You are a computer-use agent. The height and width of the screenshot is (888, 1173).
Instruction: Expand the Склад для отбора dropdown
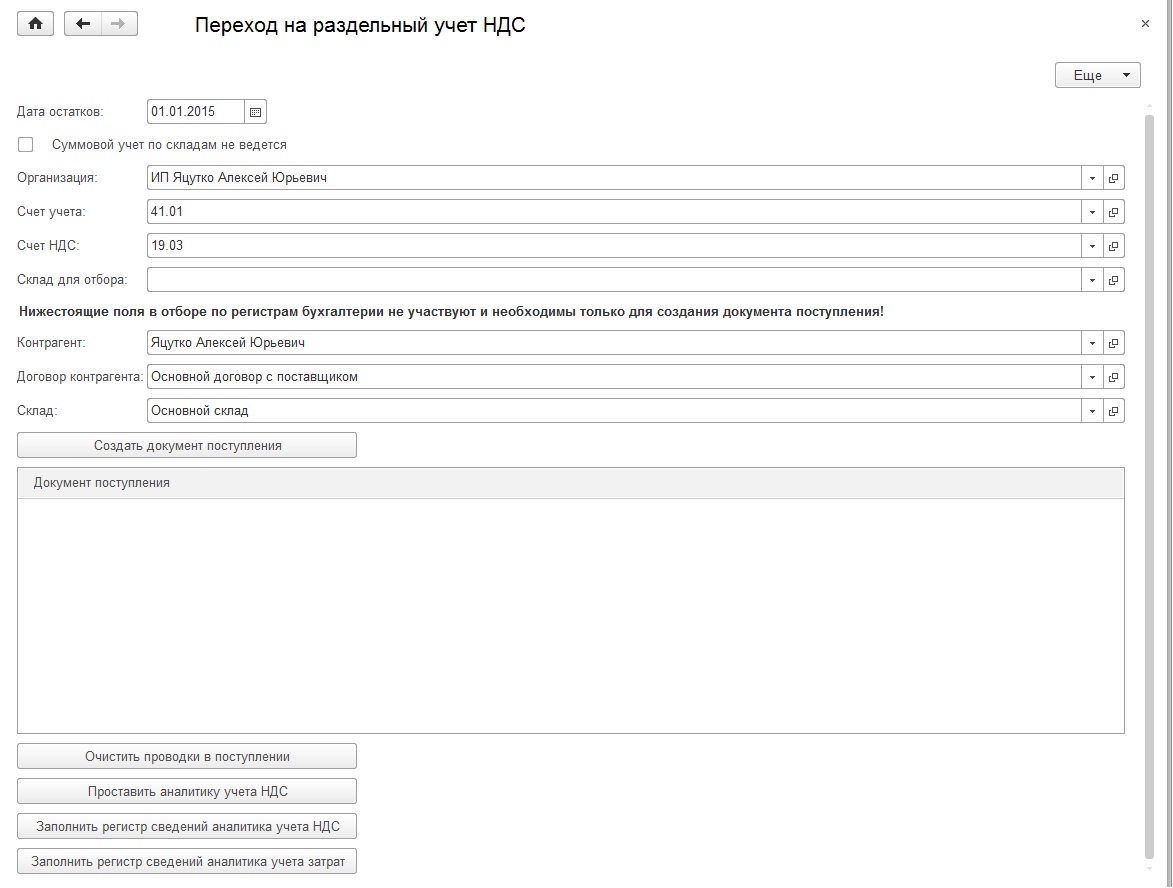pyautogui.click(x=1092, y=280)
